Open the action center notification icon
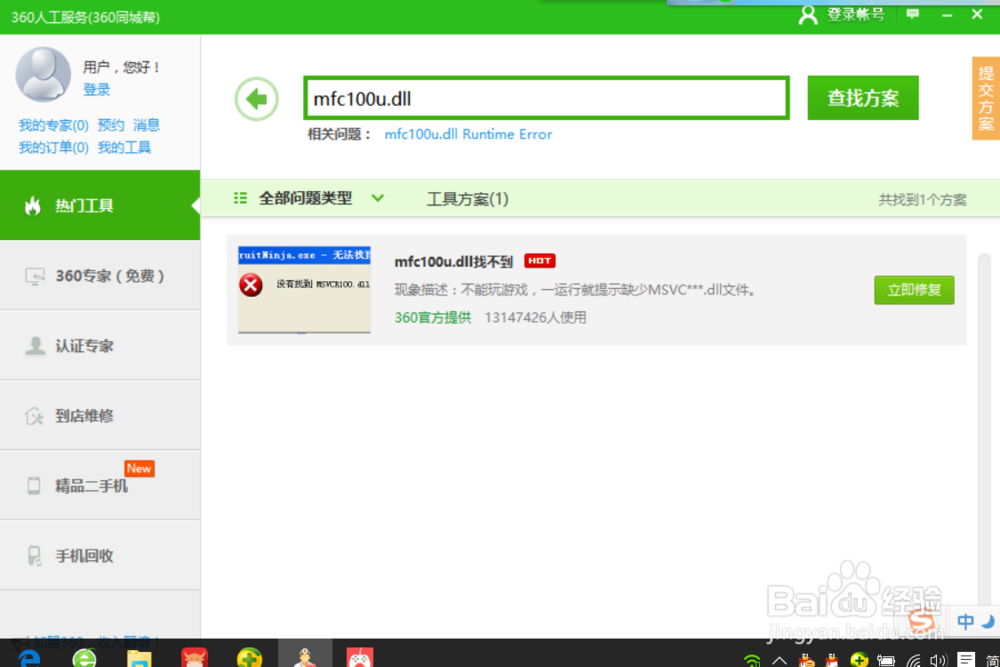1000x667 pixels. coord(966,660)
